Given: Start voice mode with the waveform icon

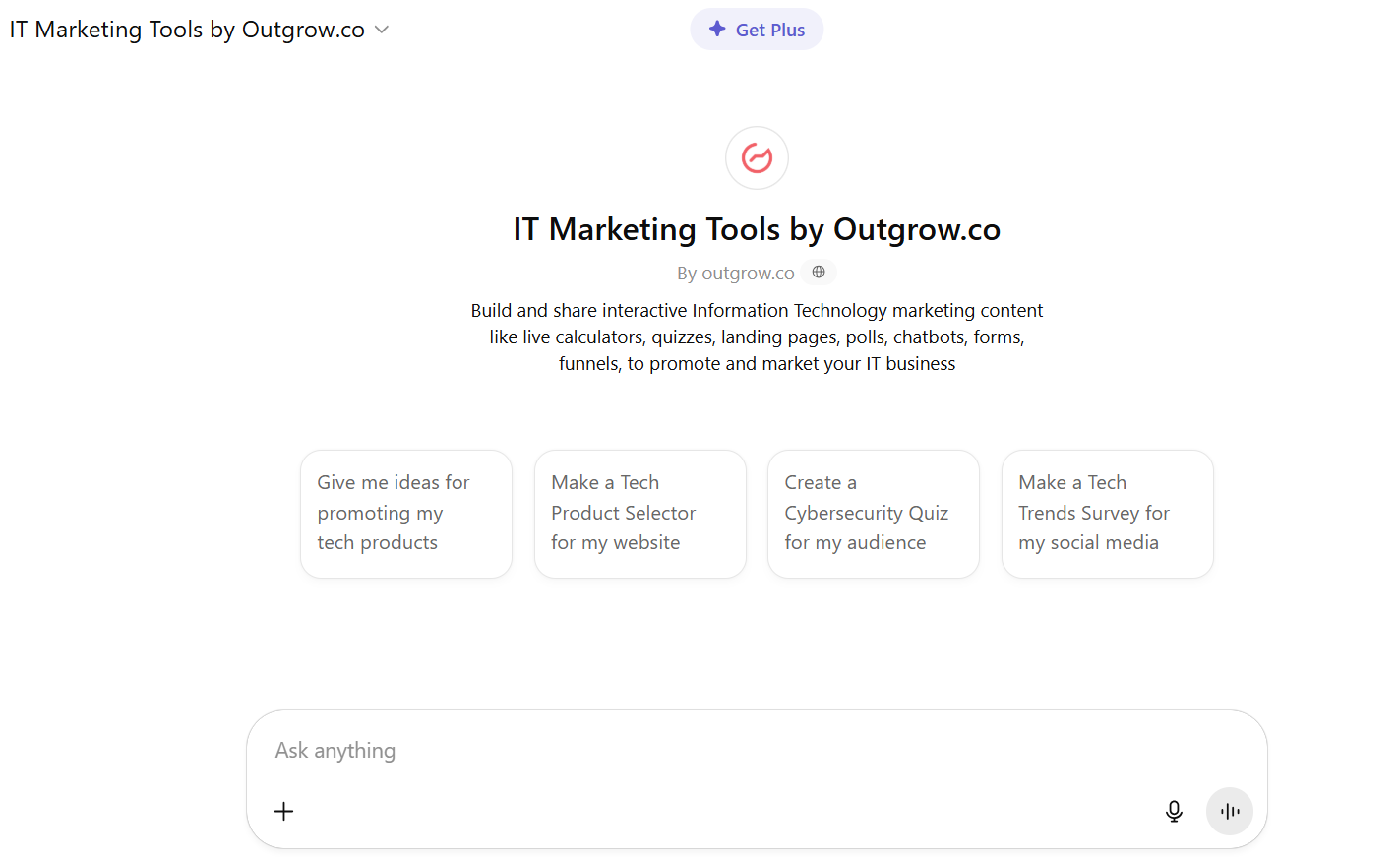Looking at the screenshot, I should click(1229, 811).
